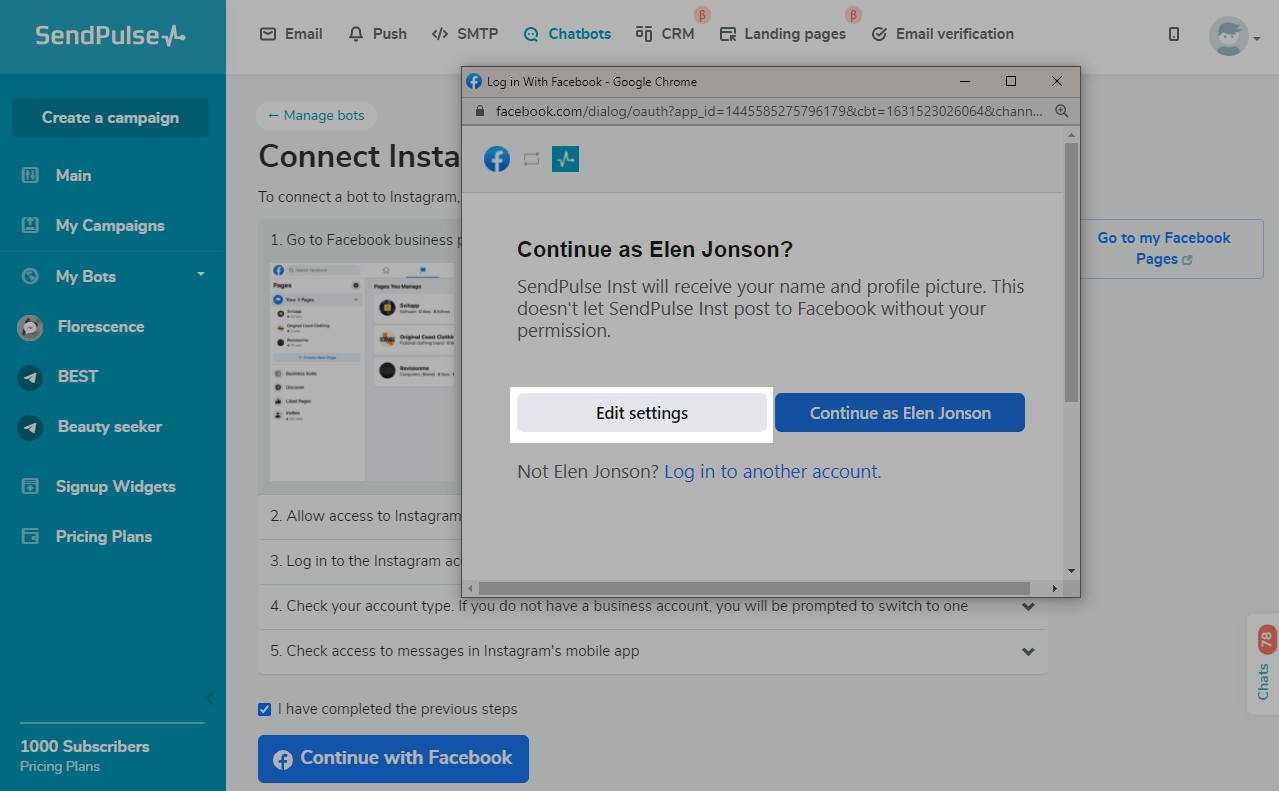
Task: Click scroll right arrow in popup
Action: coord(1054,588)
